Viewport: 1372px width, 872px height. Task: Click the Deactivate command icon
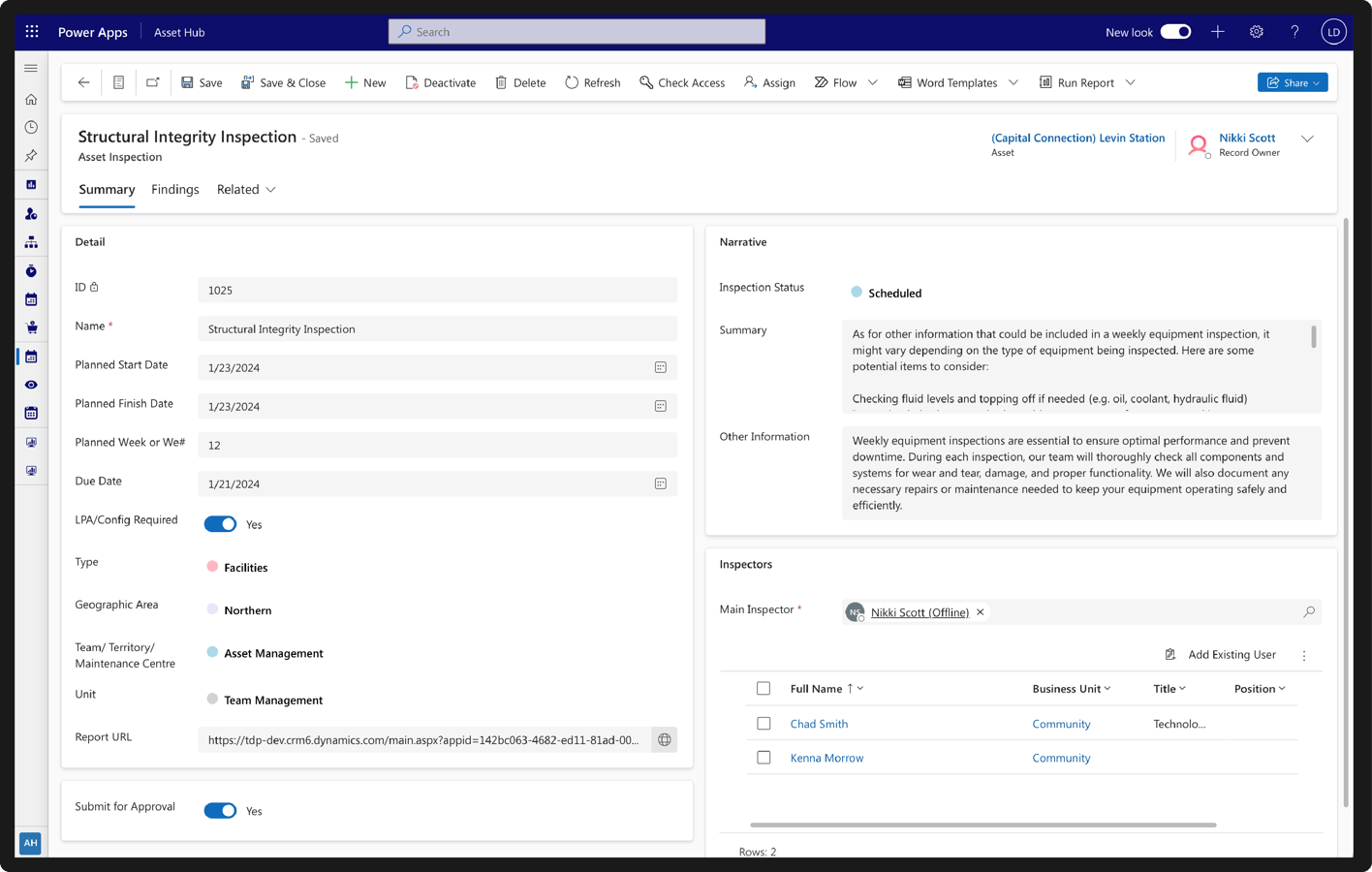412,82
